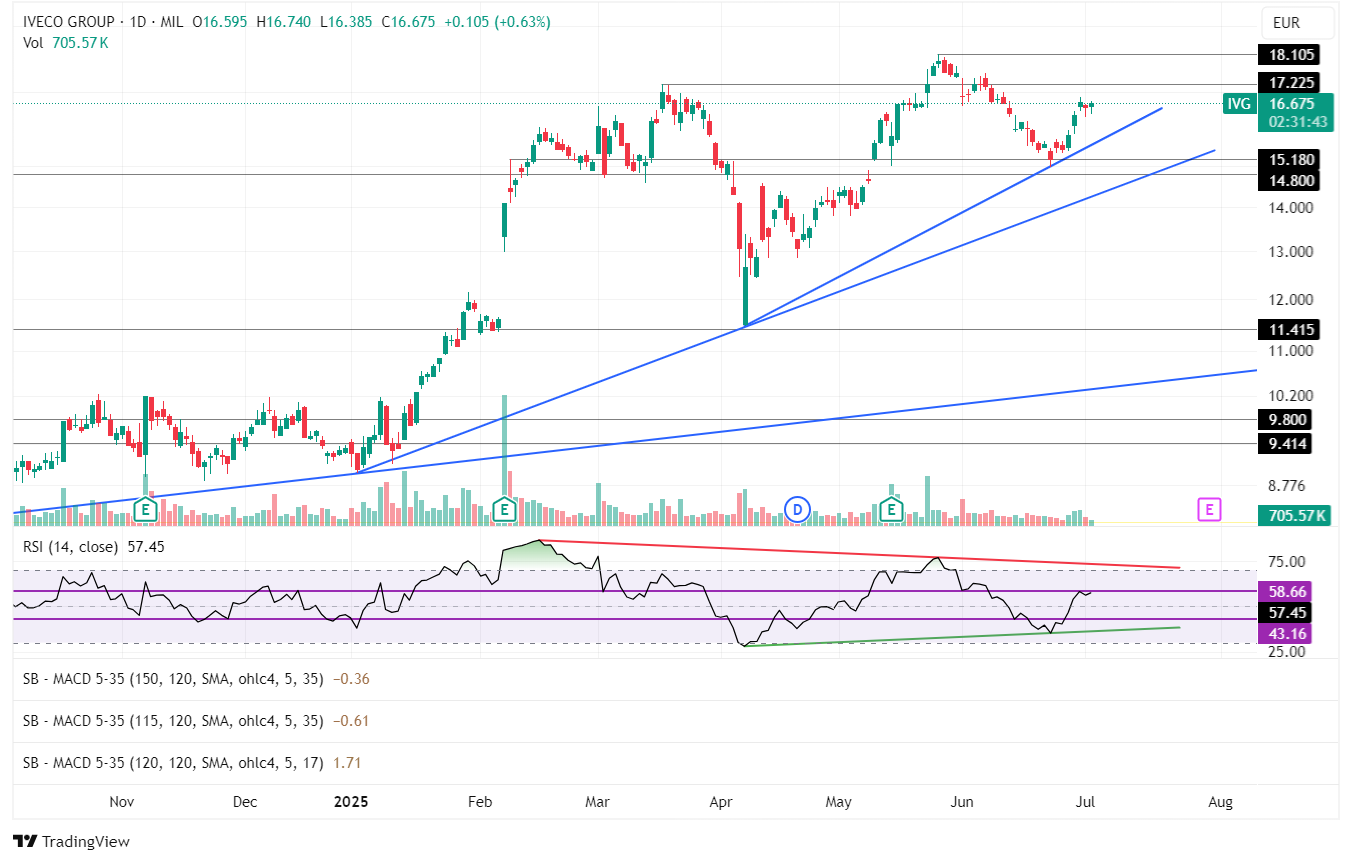Click the earnings E marker in February
The image size is (1352, 863).
pos(505,510)
